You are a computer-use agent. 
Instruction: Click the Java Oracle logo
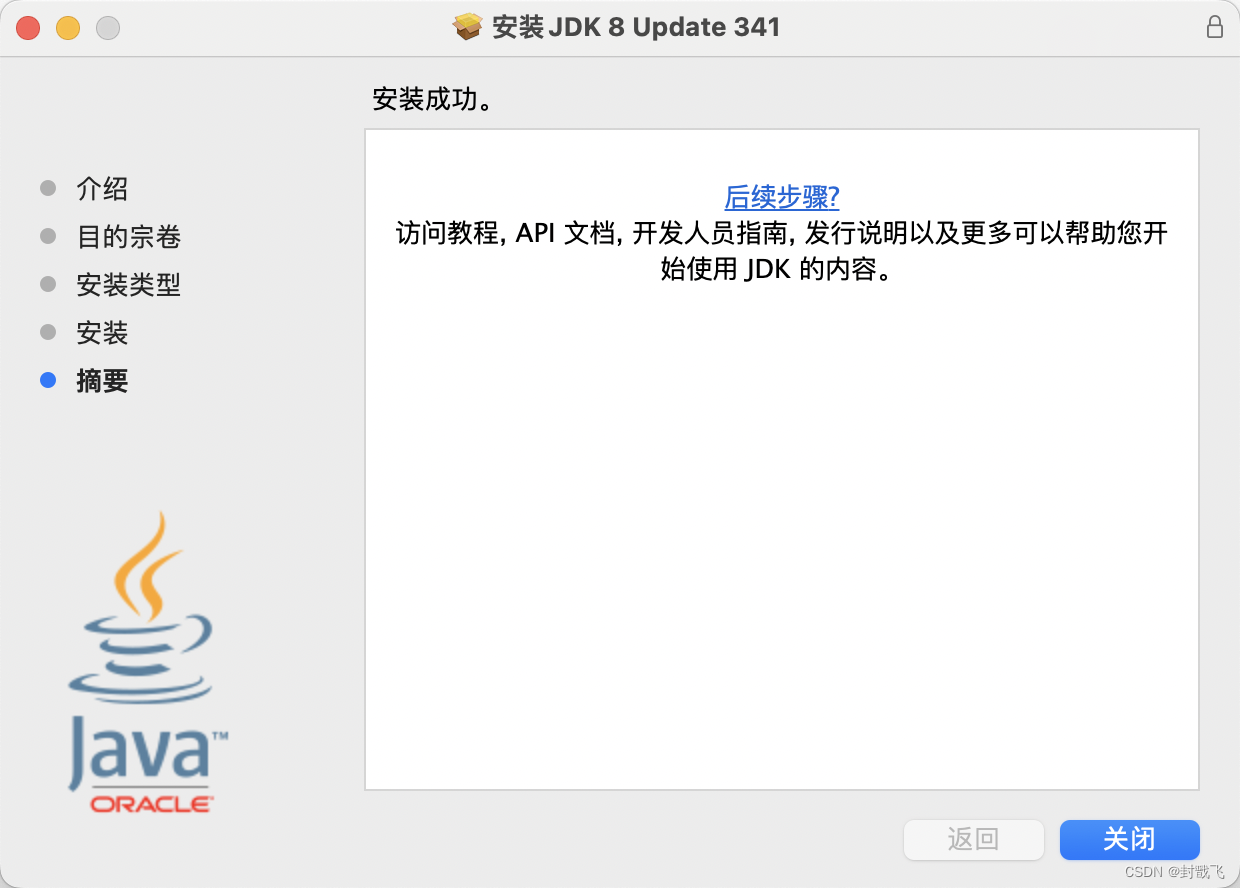point(148,662)
